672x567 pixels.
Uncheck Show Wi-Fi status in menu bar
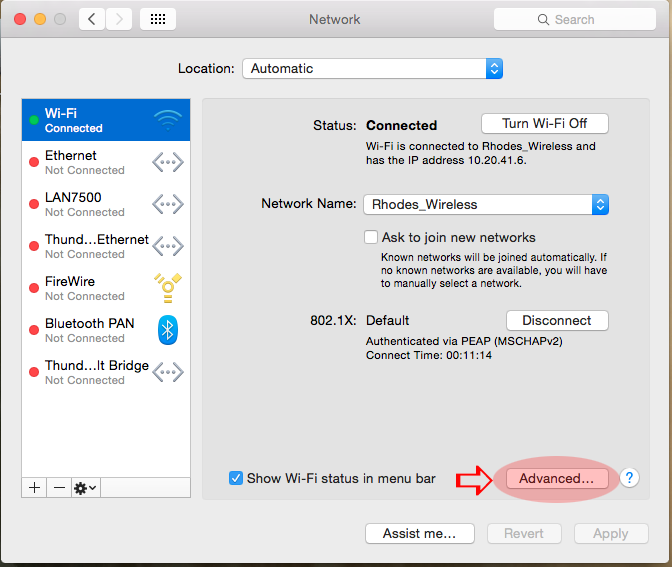(x=236, y=478)
